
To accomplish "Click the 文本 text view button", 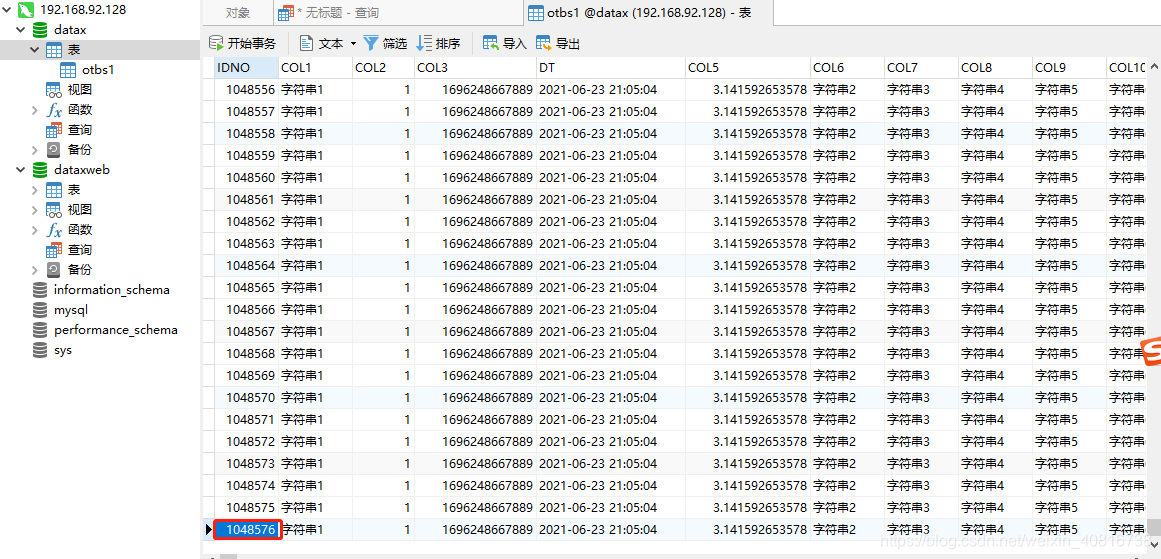I will [x=321, y=44].
